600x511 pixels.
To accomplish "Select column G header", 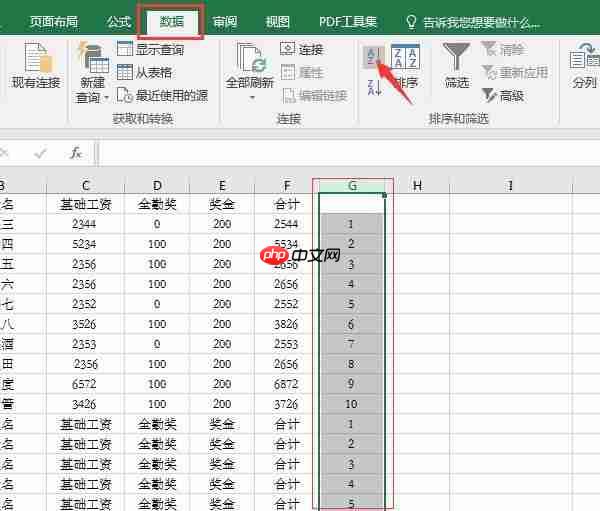I will 352,186.
